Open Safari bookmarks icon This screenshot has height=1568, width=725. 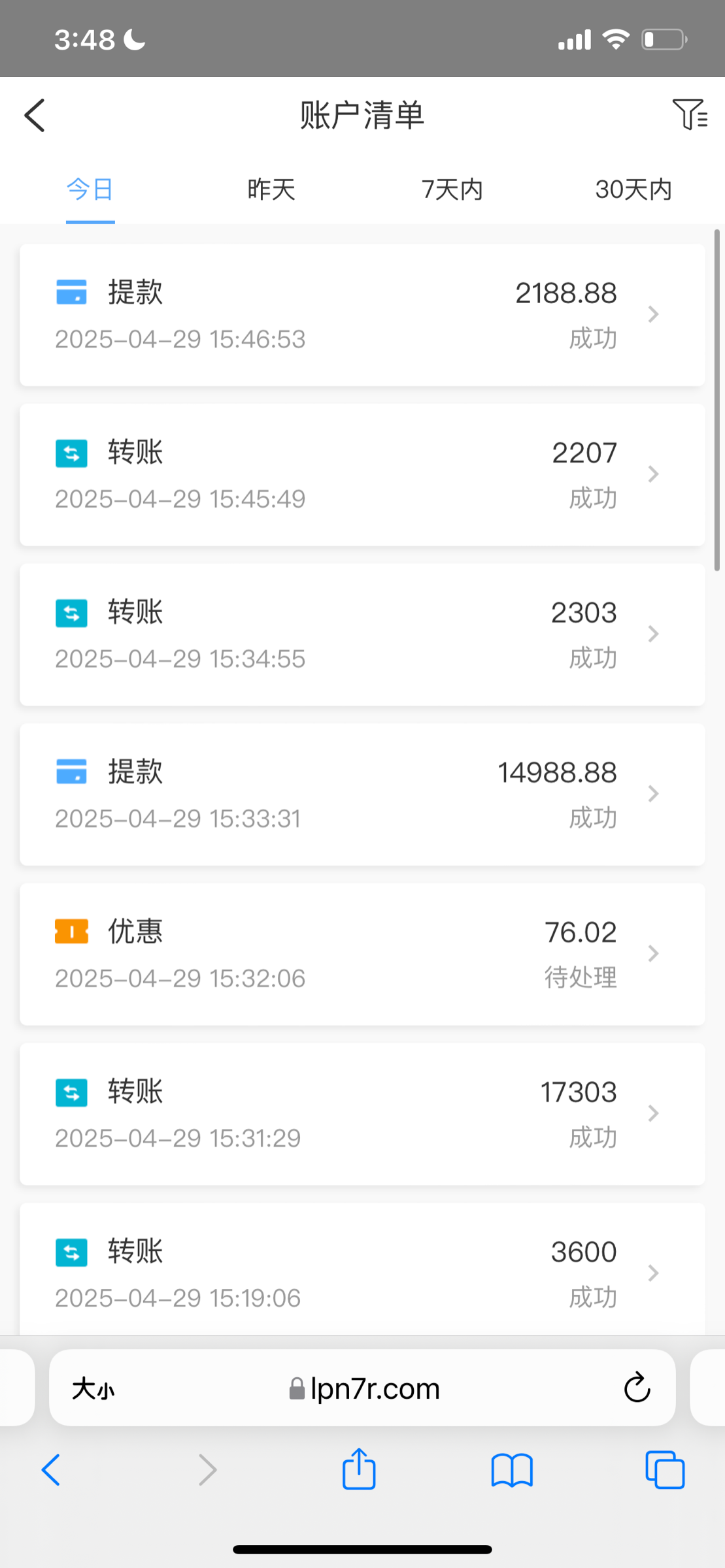pos(512,1470)
